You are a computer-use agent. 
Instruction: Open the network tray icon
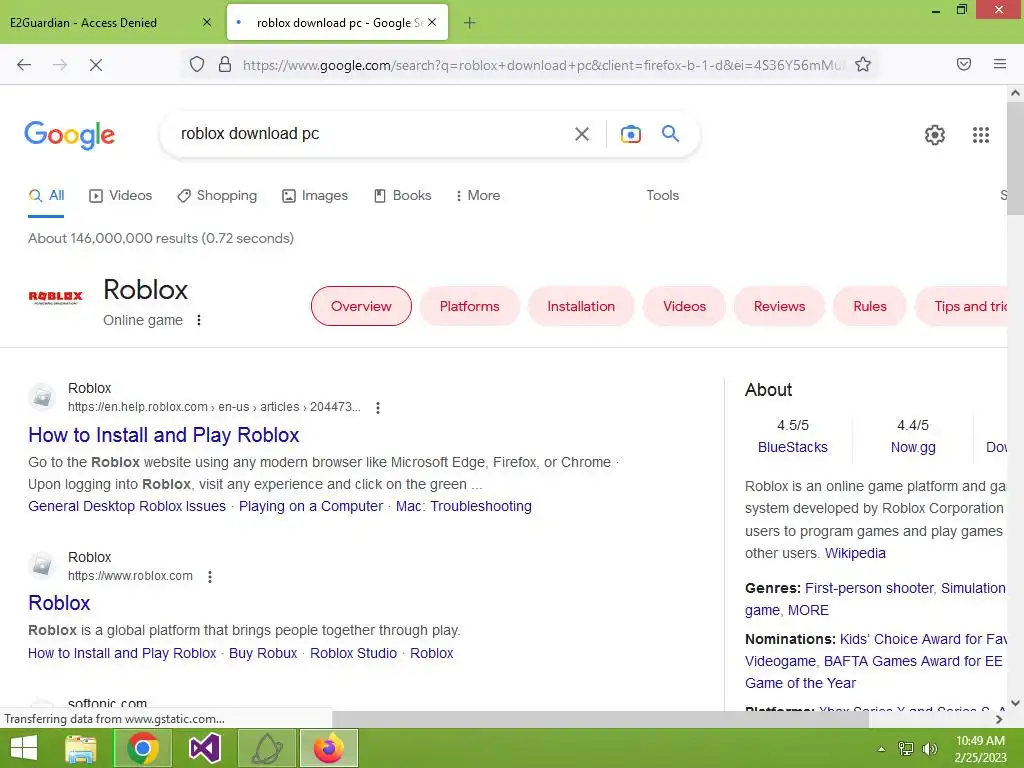coord(906,749)
